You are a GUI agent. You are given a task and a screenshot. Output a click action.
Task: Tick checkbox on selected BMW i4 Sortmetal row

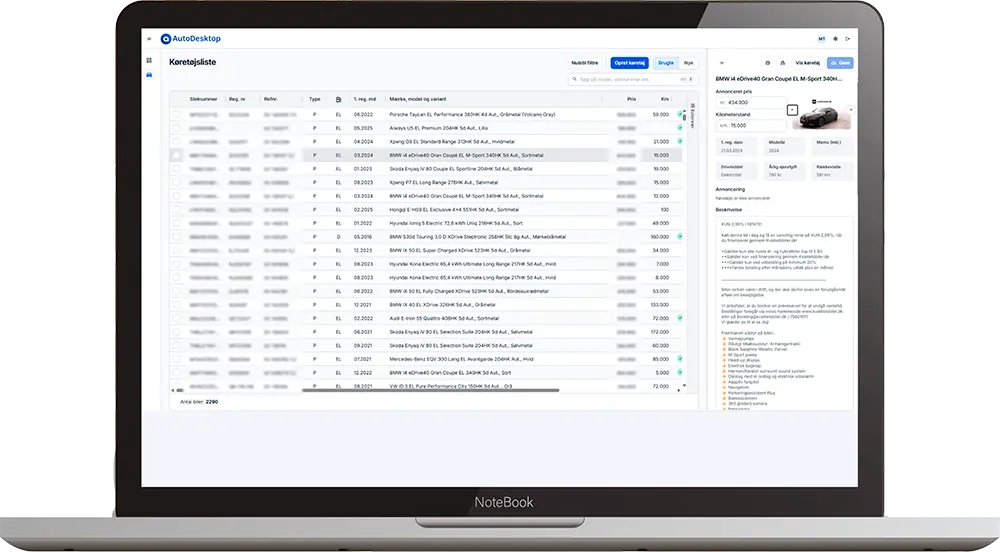(x=177, y=156)
